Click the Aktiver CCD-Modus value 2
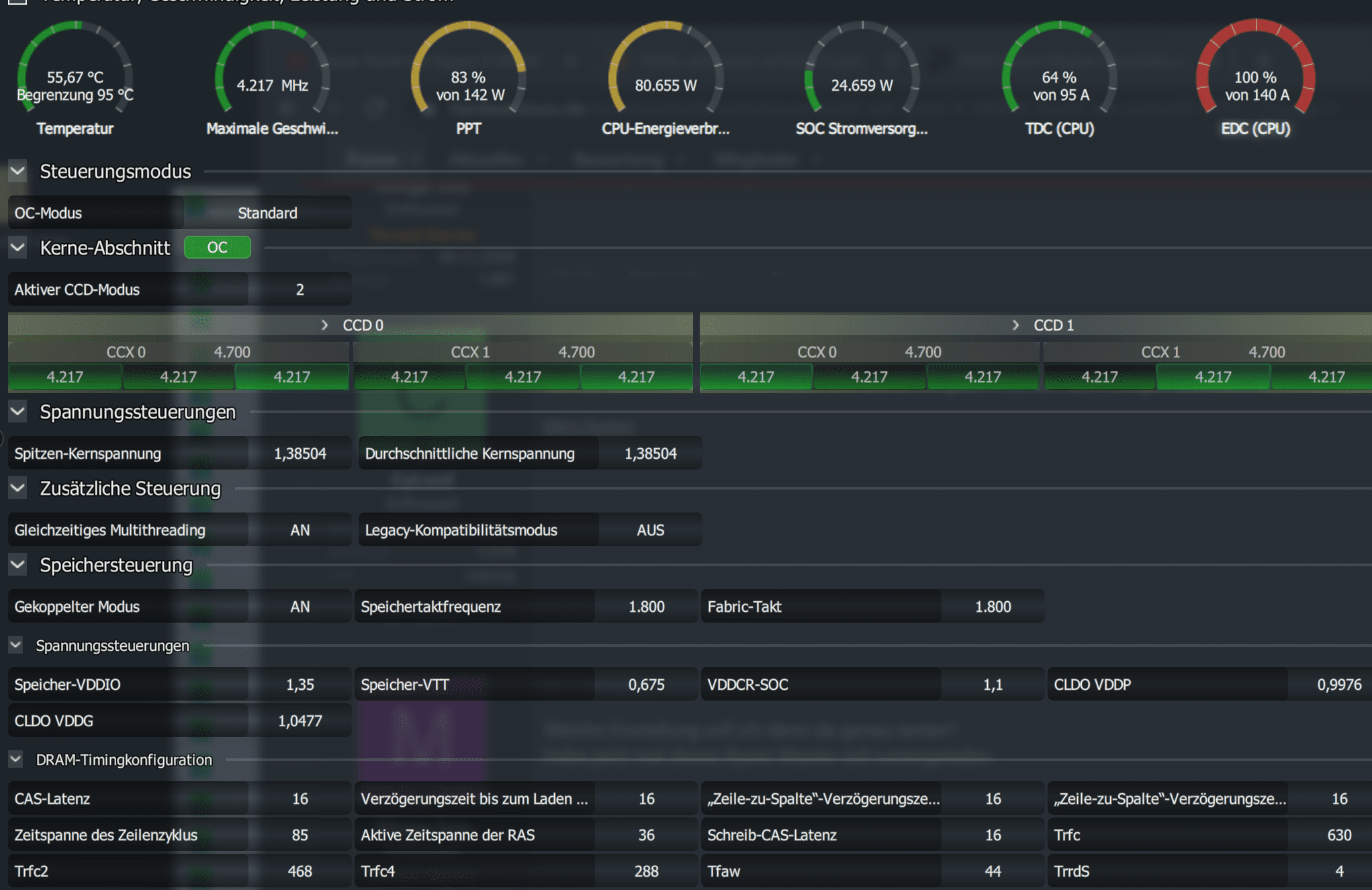The width and height of the screenshot is (1372, 890). pyautogui.click(x=300, y=290)
